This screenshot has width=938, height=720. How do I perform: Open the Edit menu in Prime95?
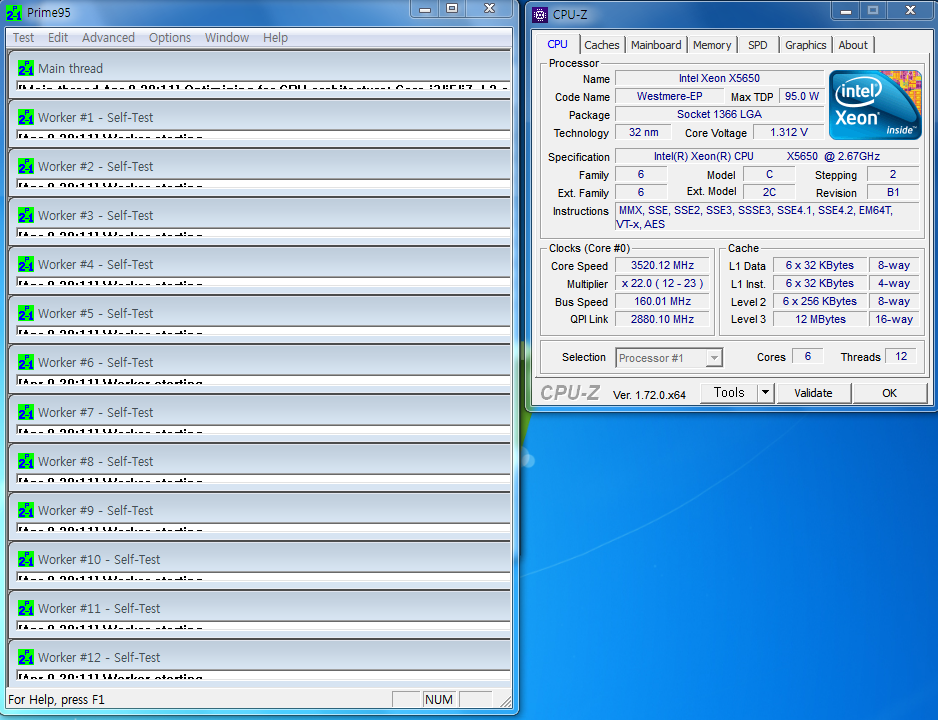(58, 38)
